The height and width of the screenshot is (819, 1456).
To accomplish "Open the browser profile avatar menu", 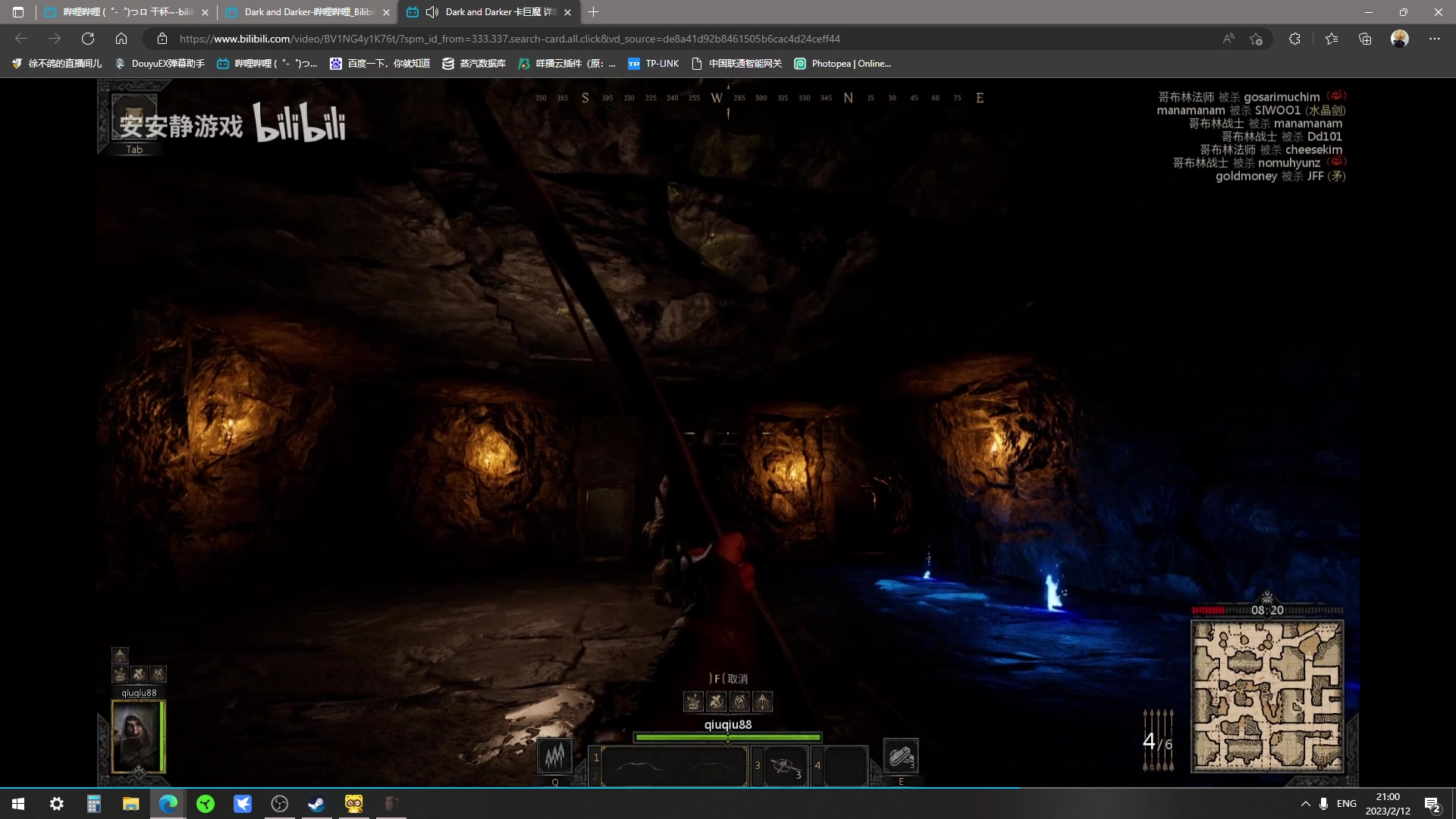I will pos(1400,39).
